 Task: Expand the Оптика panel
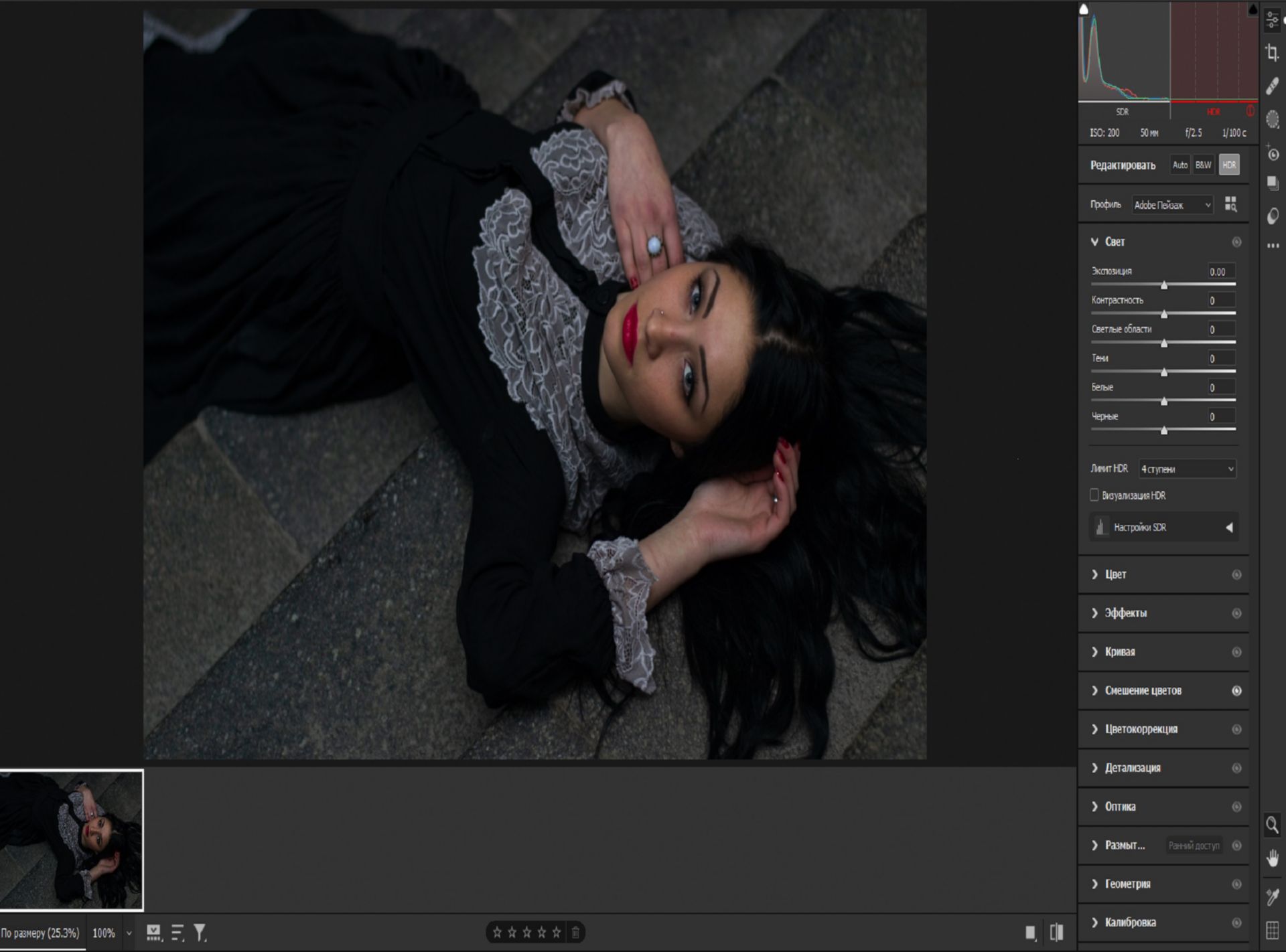1094,807
